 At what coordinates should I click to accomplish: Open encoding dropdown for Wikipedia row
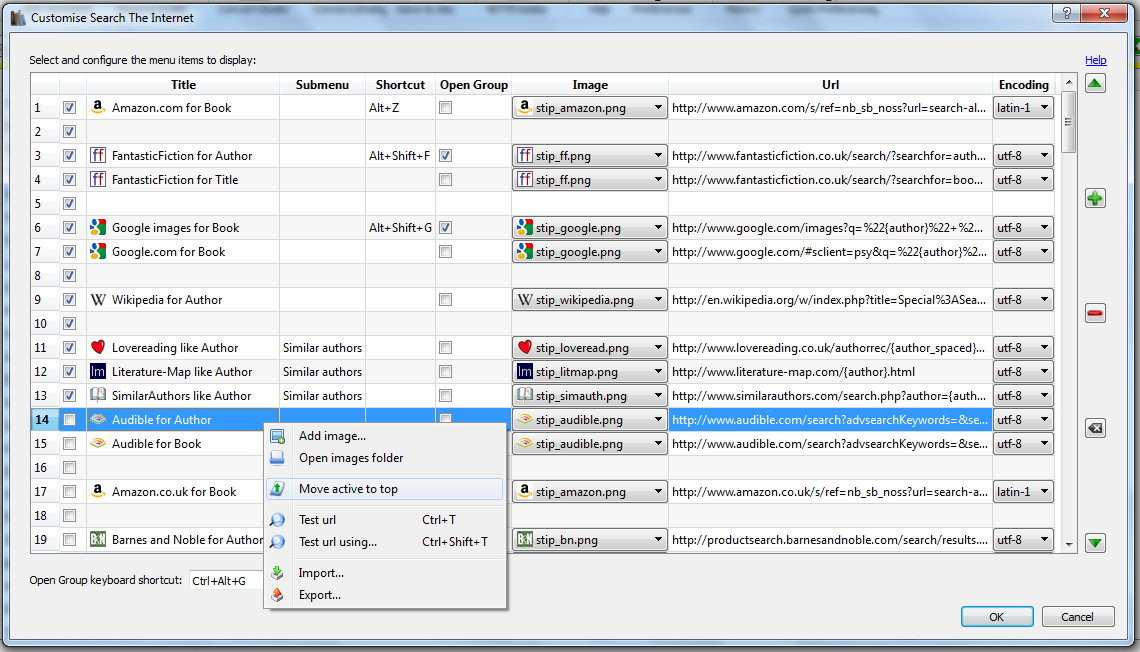point(1023,299)
